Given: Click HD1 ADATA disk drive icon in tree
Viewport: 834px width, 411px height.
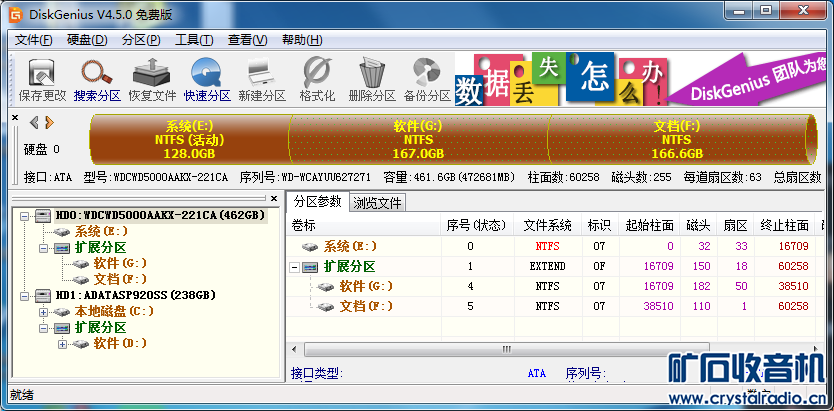Looking at the screenshot, I should (44, 295).
